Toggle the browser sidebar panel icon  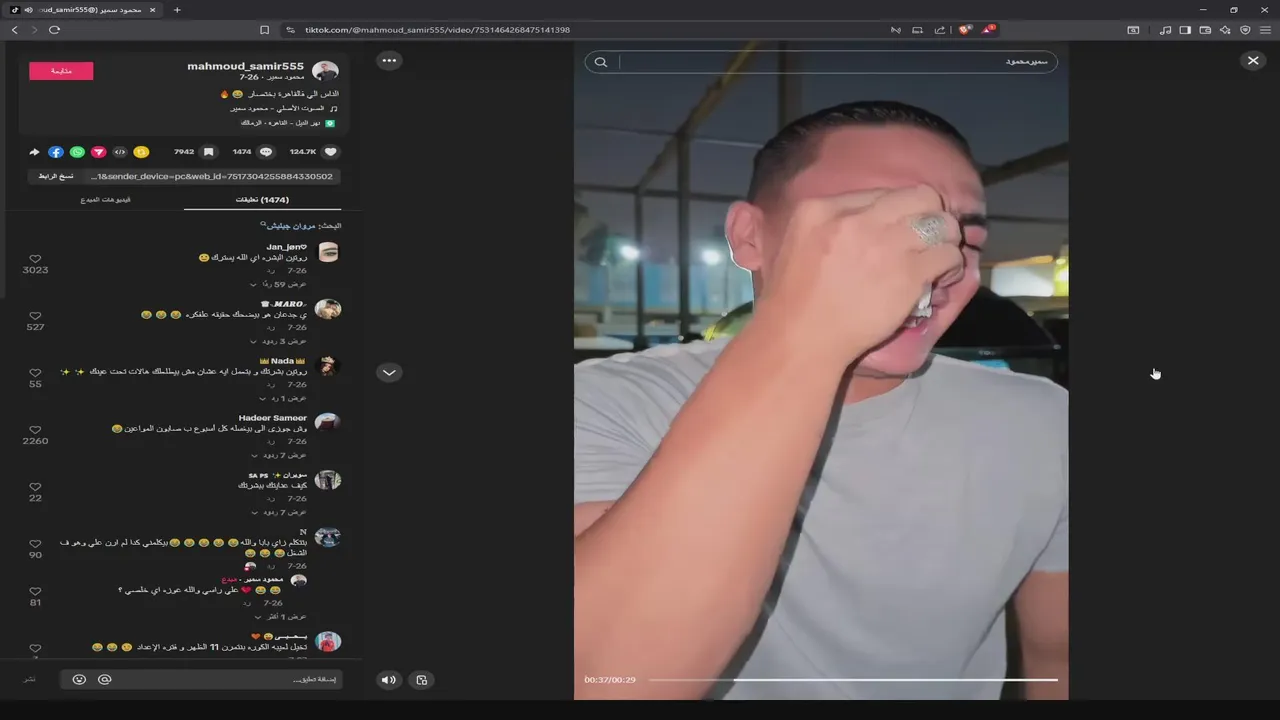tap(1185, 30)
